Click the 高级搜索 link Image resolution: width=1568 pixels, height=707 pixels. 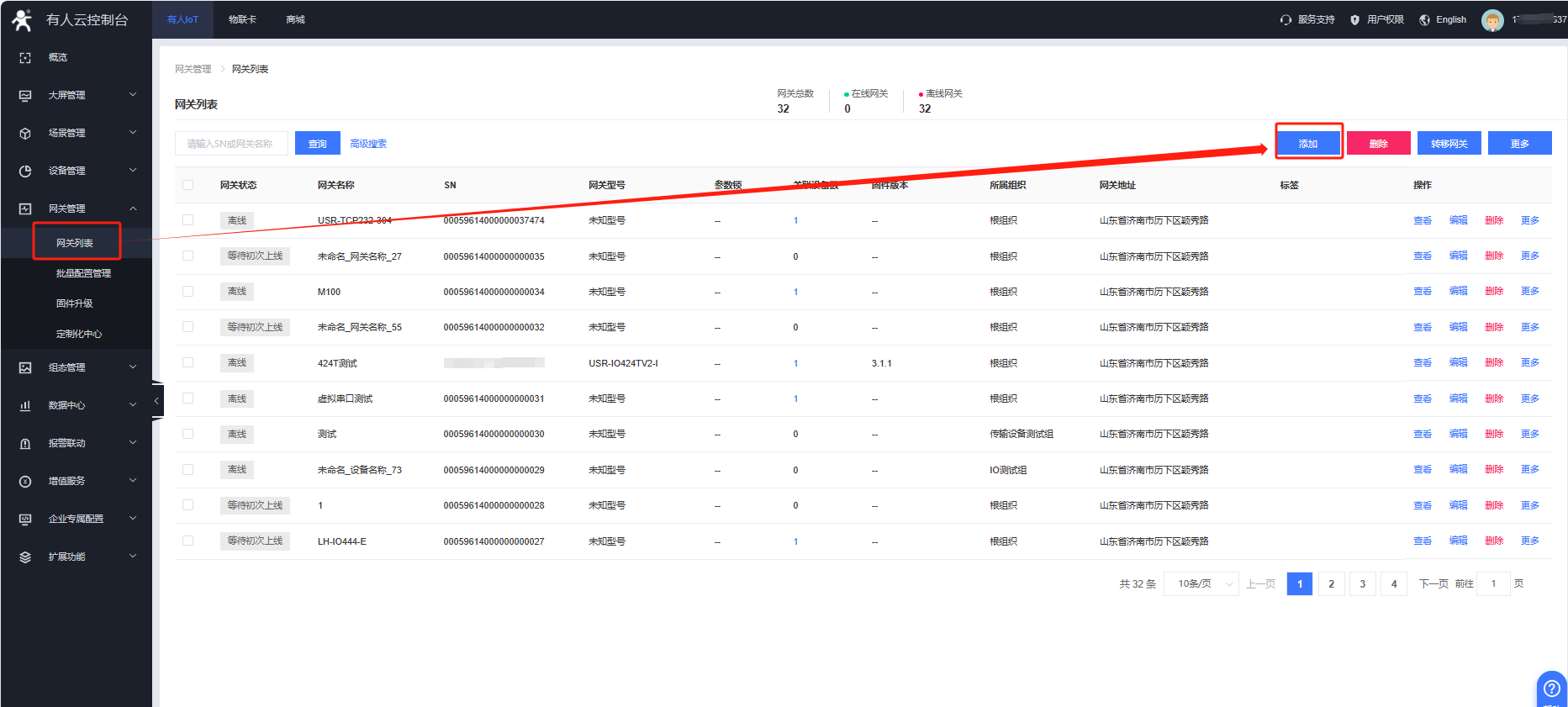coord(368,144)
